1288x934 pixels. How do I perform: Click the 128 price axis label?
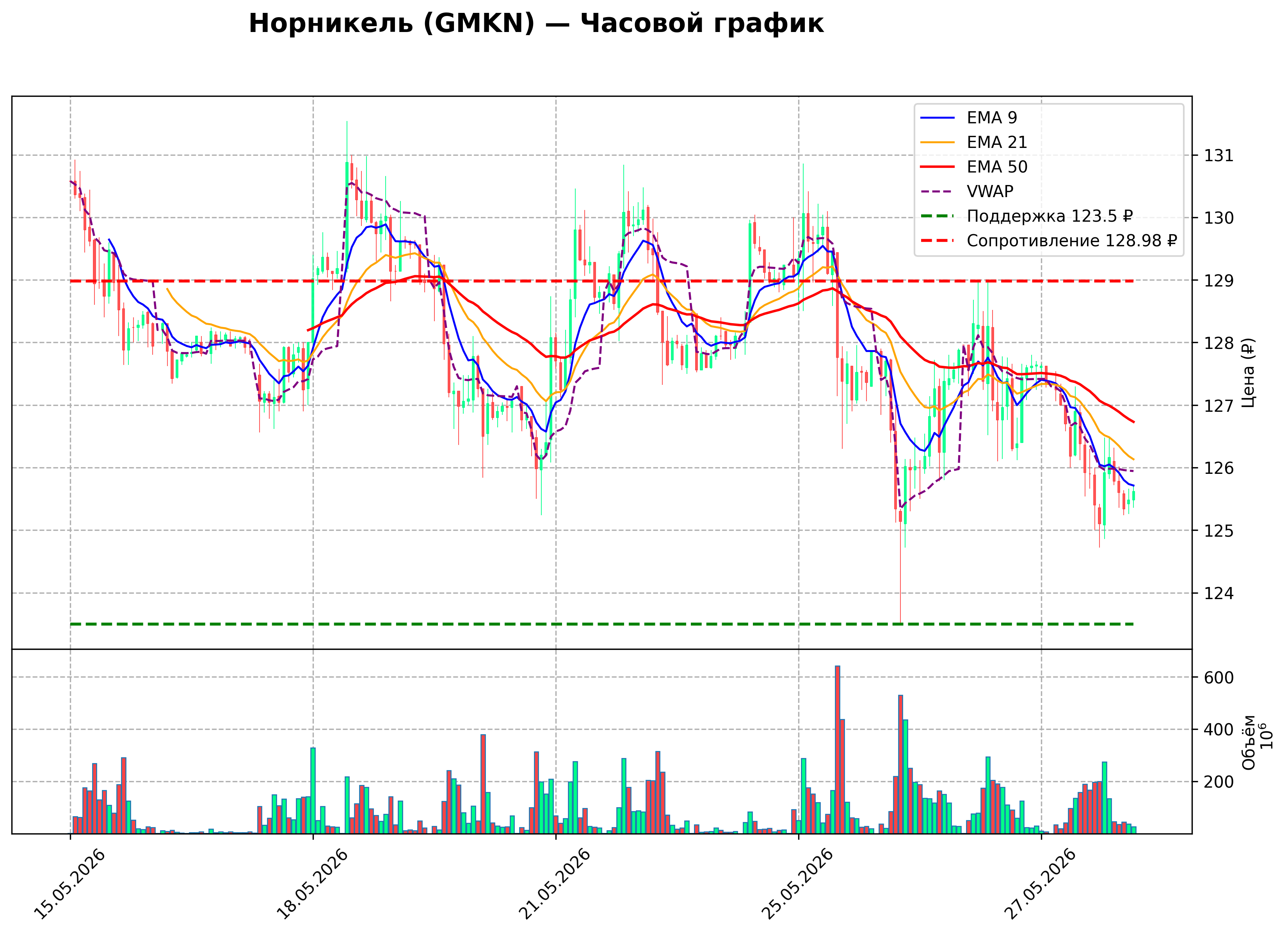point(1219,343)
